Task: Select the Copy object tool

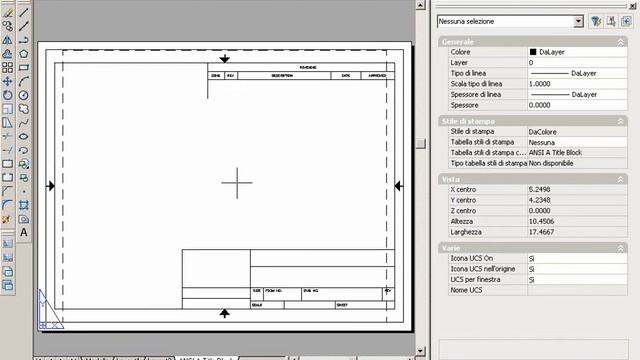Action: coord(7,26)
